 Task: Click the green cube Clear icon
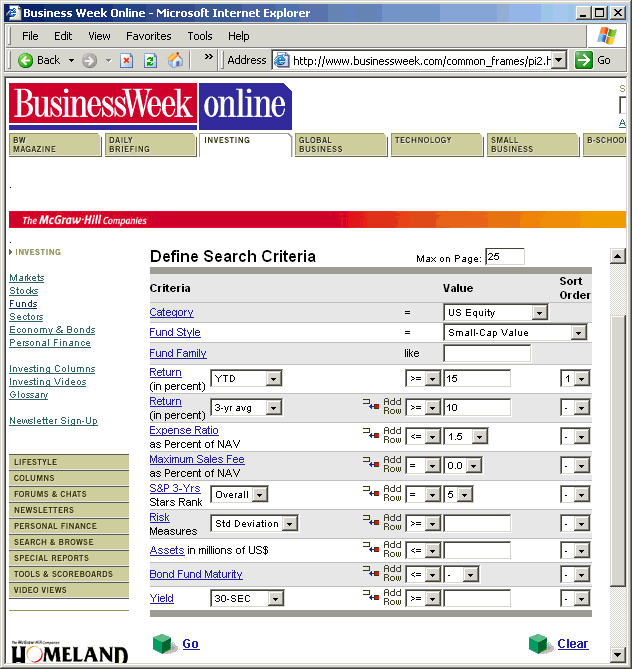click(x=539, y=644)
